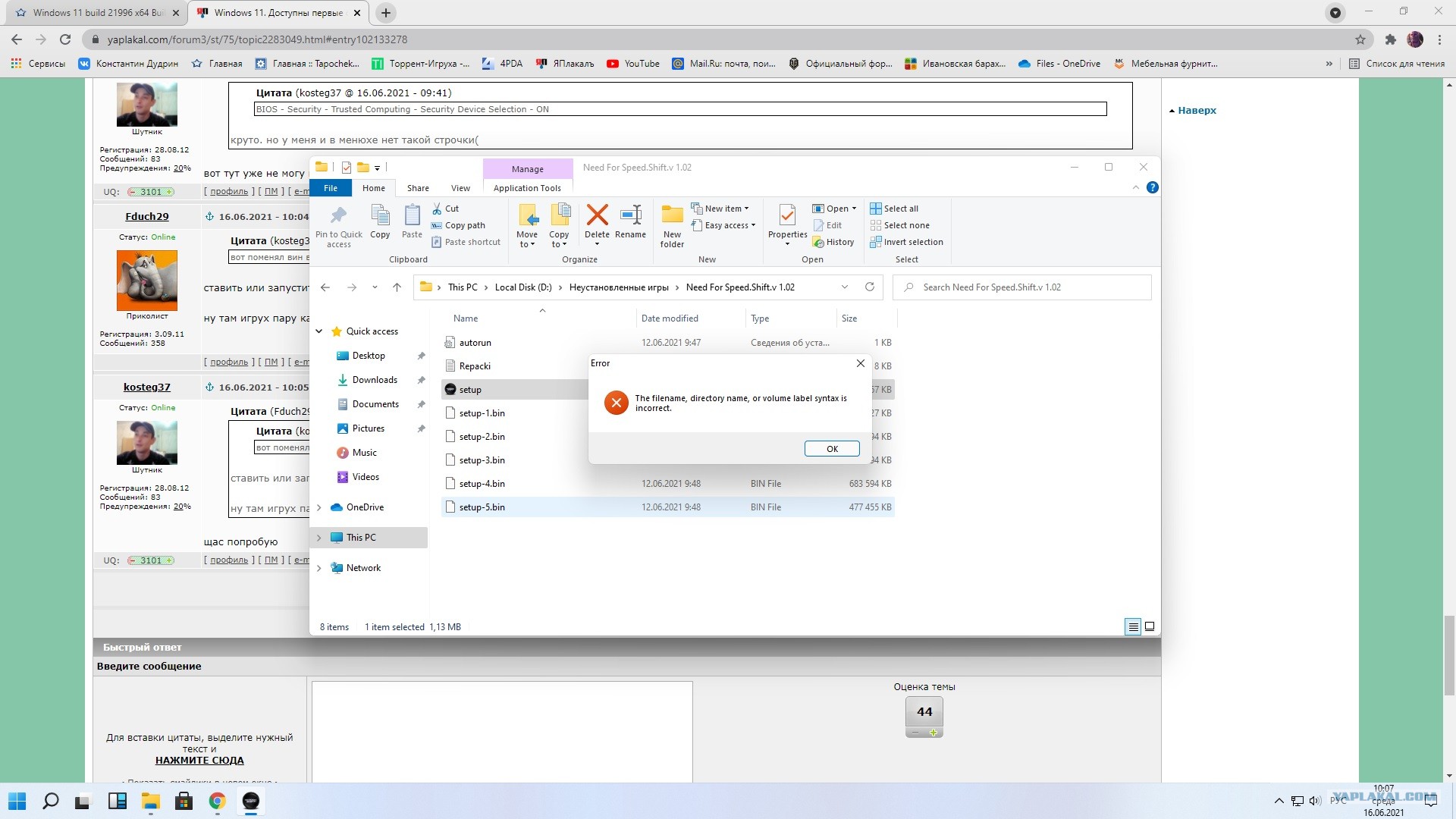Open the File menu tab

[331, 188]
